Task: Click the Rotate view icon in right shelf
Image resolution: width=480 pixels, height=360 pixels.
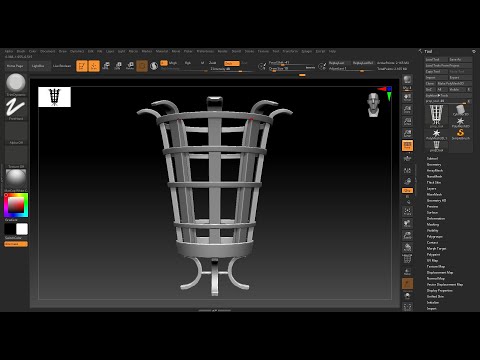Action: tap(407, 247)
